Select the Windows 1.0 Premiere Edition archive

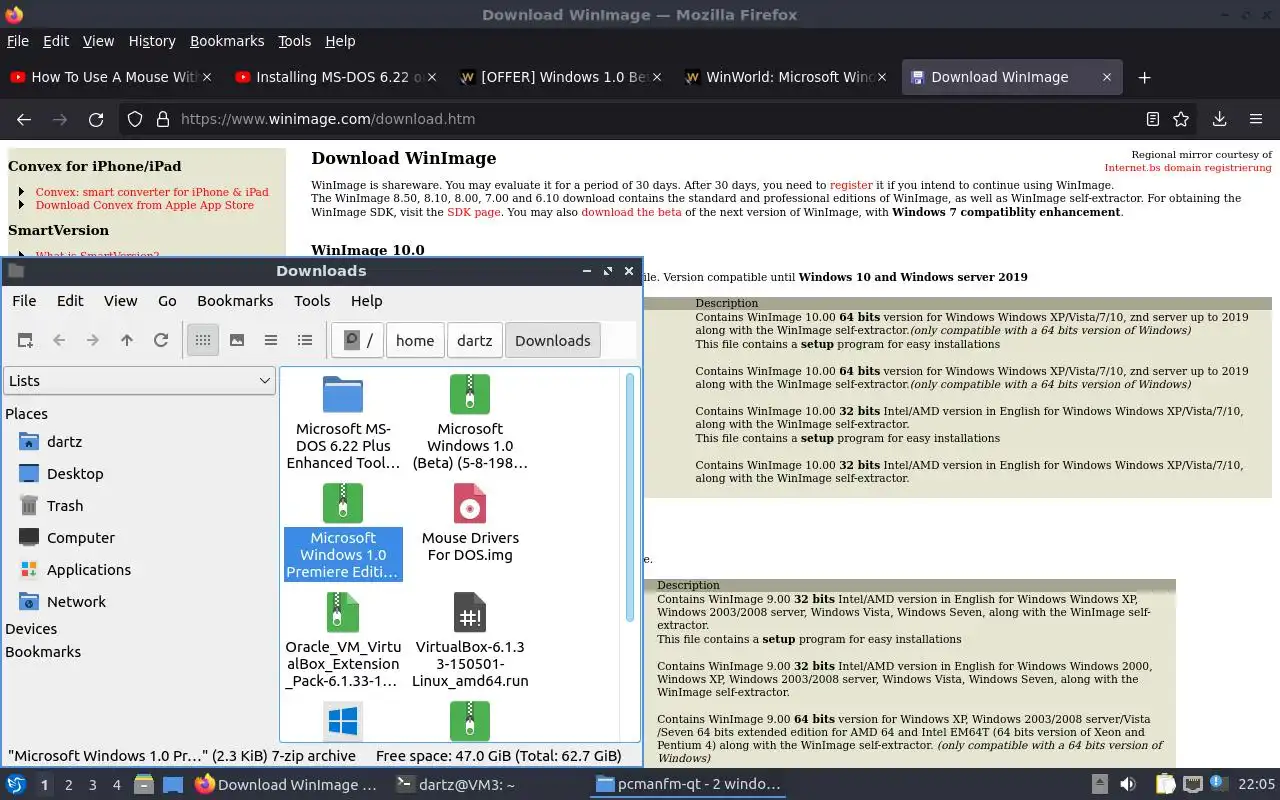click(343, 532)
